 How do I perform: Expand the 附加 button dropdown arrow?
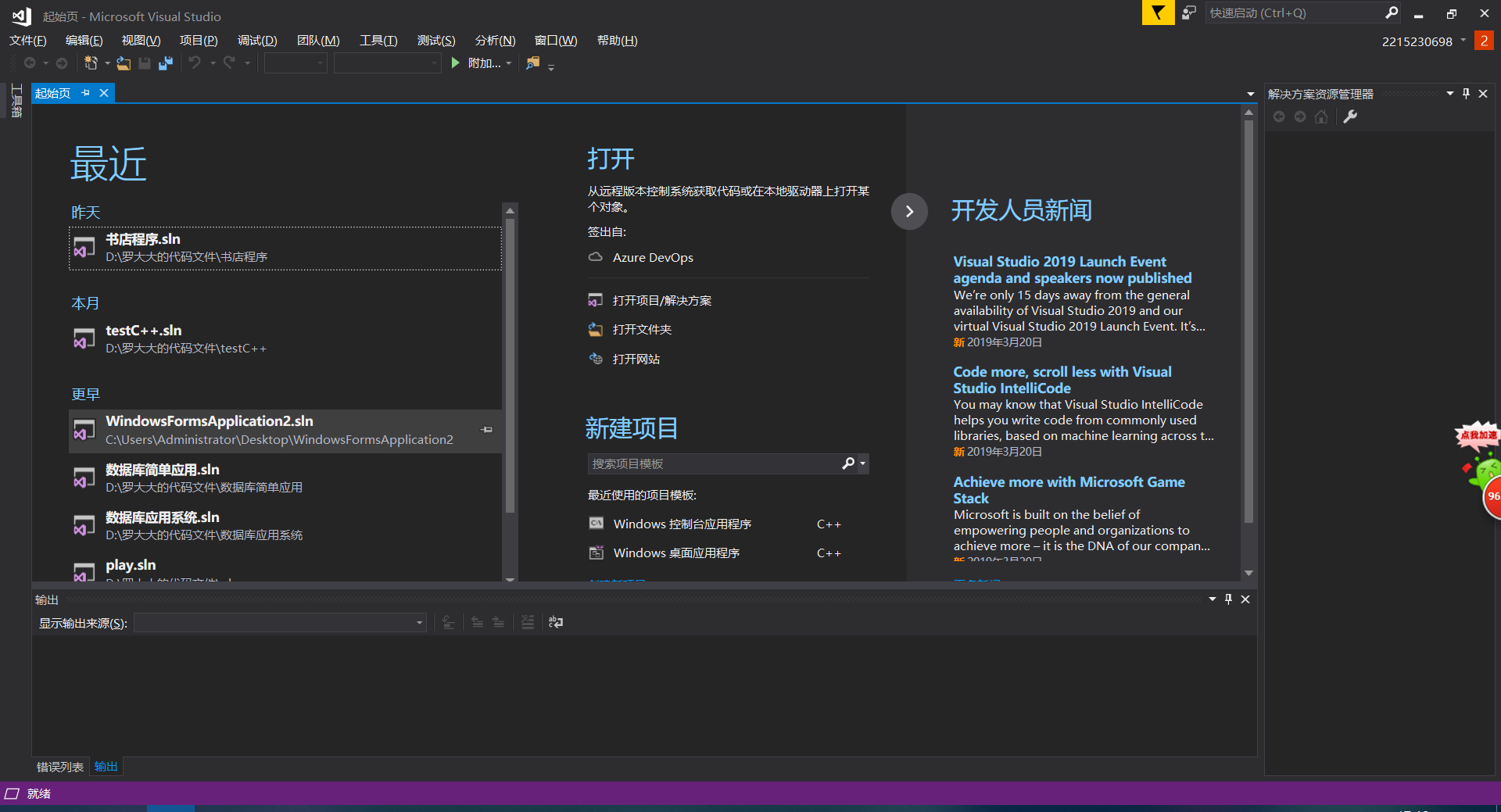[x=509, y=63]
